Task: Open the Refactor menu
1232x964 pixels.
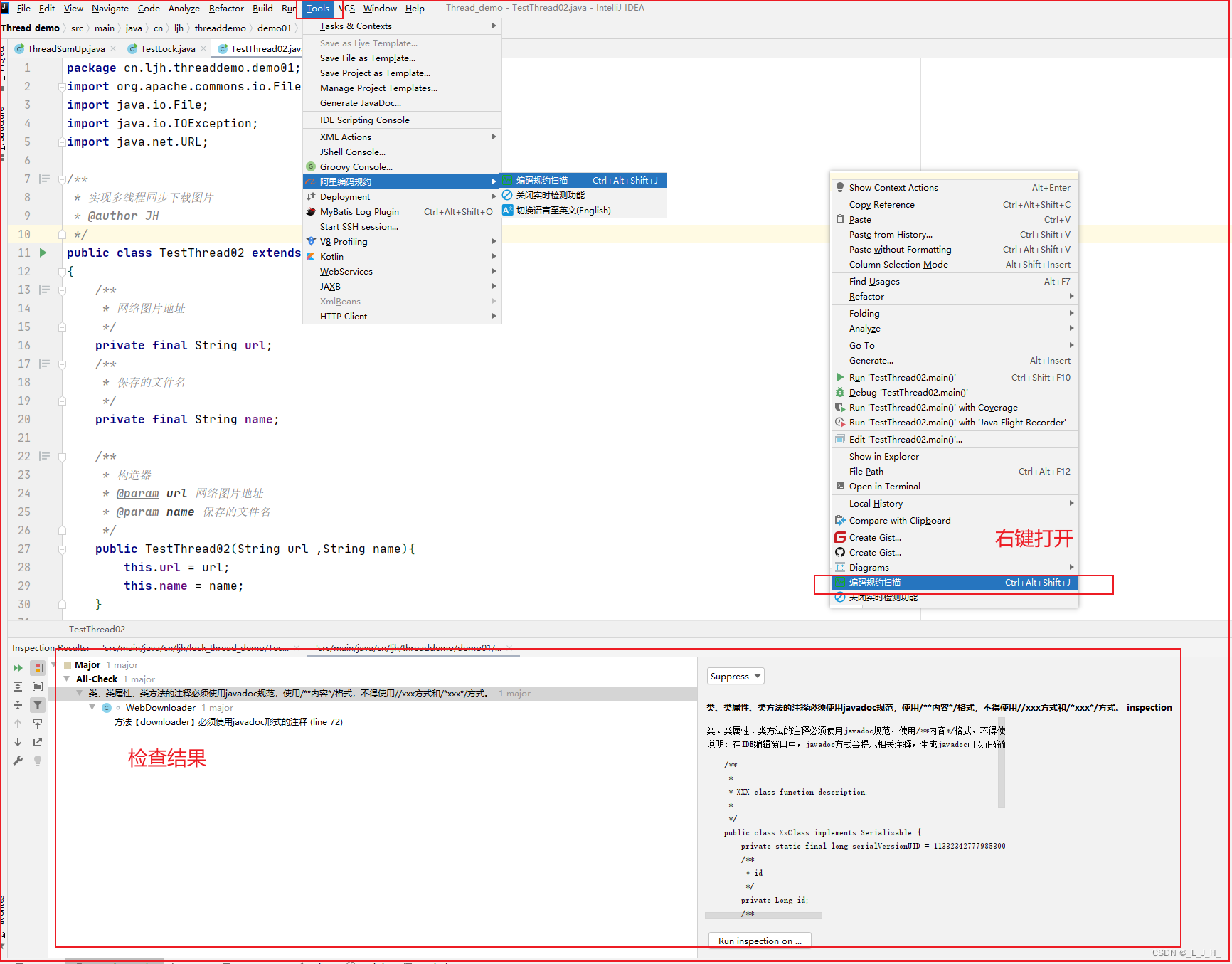Action: pos(226,9)
